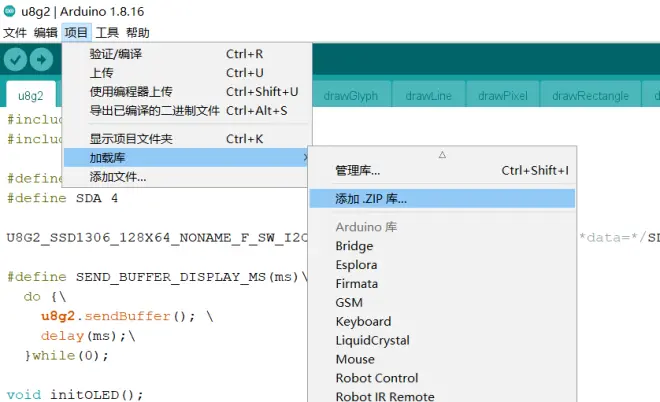Click the 'do {\' code line

[45, 297]
